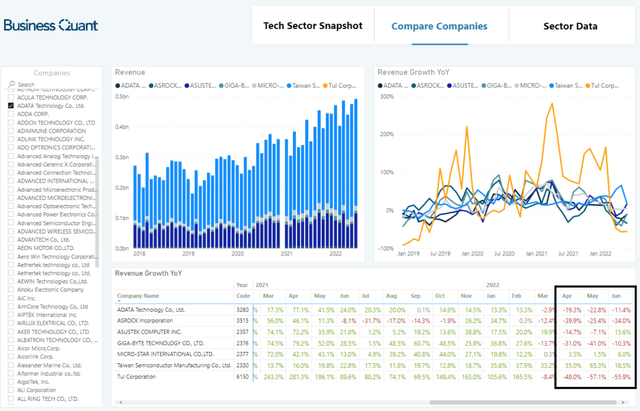The height and width of the screenshot is (411, 640).
Task: Select ASROCK Incorporation row name in table
Action: (x=145, y=320)
